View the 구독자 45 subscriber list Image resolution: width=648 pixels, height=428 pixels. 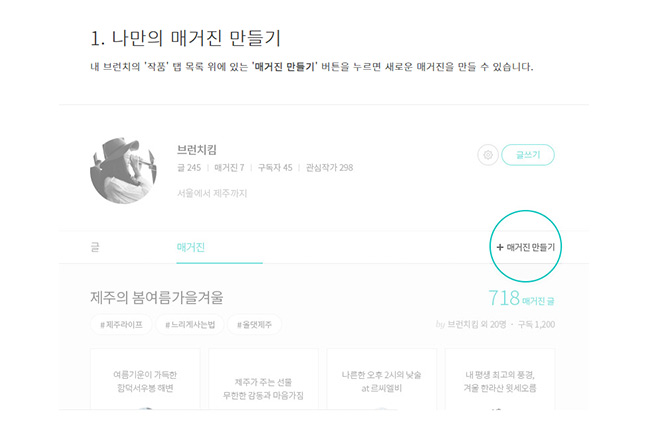pos(274,167)
